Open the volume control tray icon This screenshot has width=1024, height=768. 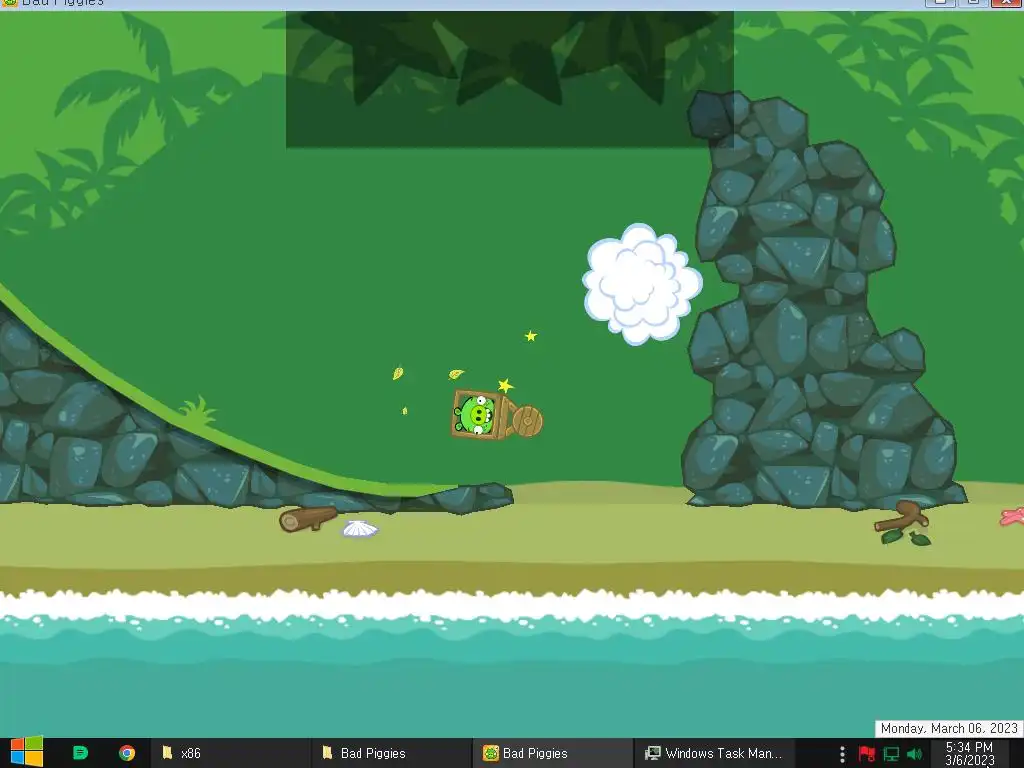[x=914, y=754]
